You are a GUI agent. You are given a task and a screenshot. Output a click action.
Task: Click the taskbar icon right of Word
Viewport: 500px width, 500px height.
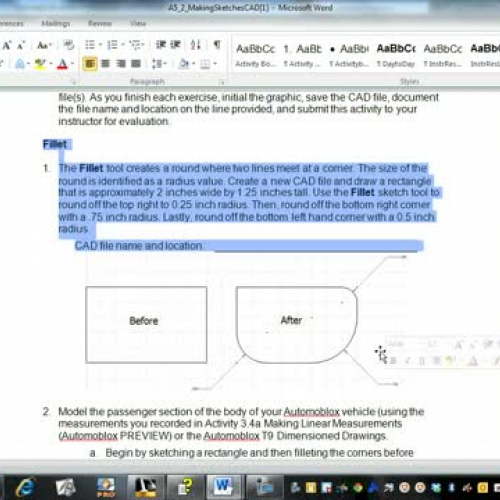tap(265, 488)
